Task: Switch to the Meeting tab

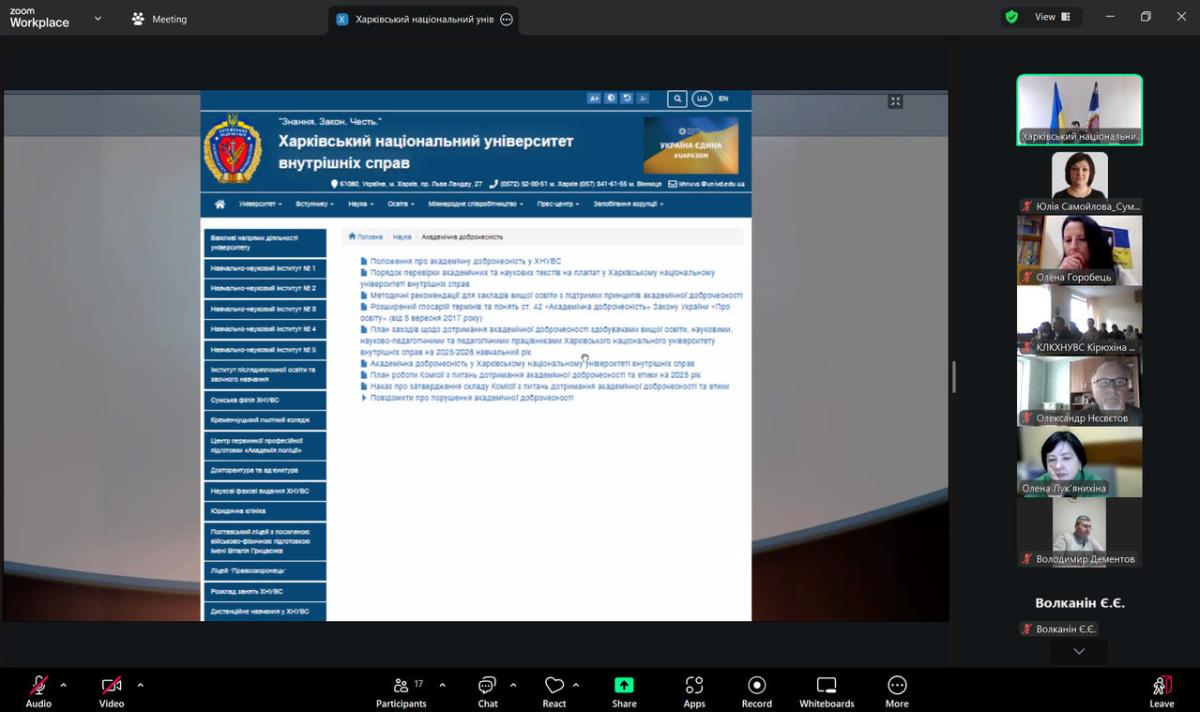Action: tap(159, 19)
